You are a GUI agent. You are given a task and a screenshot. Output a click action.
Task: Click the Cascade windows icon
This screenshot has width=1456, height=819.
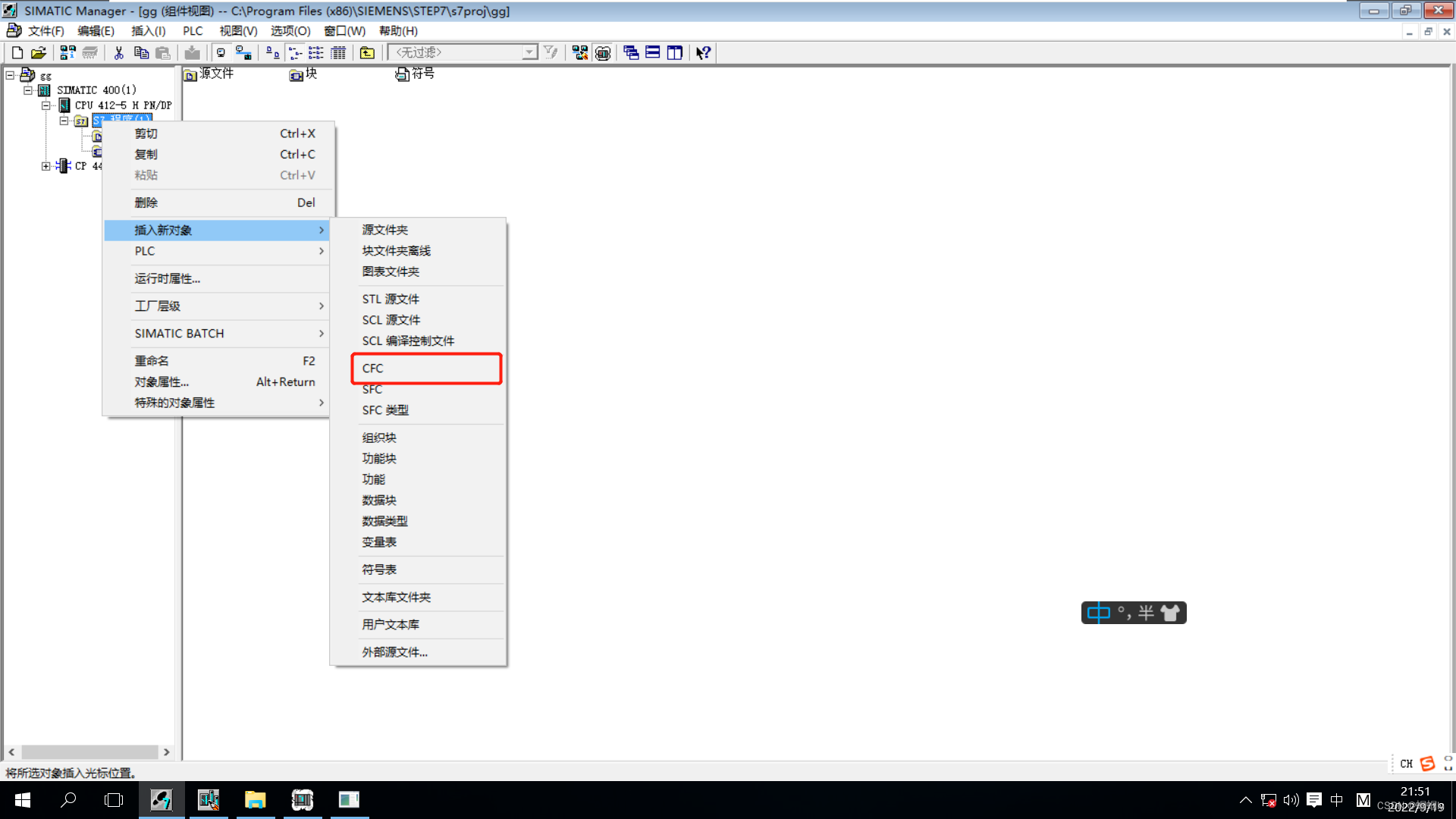(x=631, y=52)
